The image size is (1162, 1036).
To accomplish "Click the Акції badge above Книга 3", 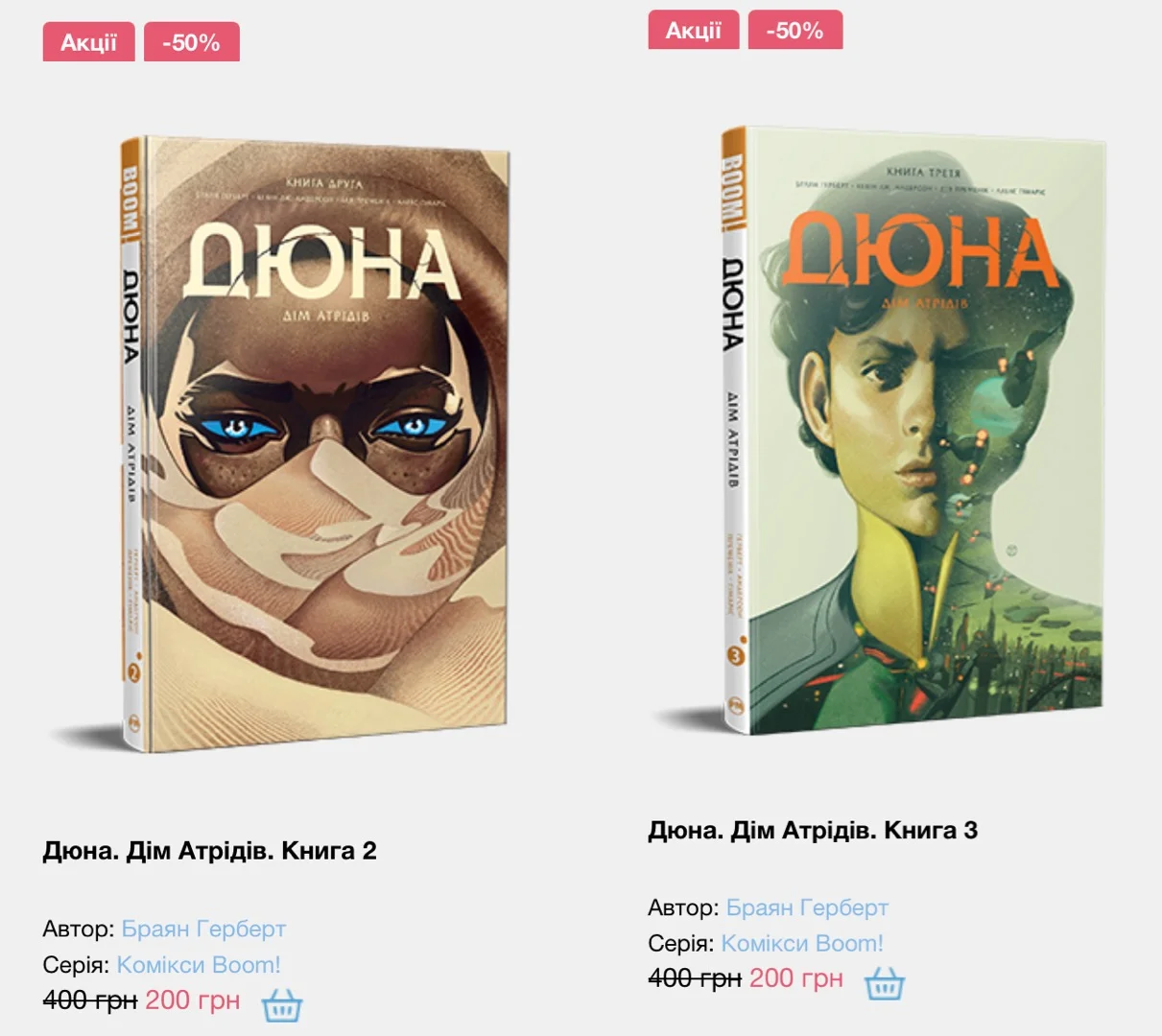I will (x=694, y=30).
